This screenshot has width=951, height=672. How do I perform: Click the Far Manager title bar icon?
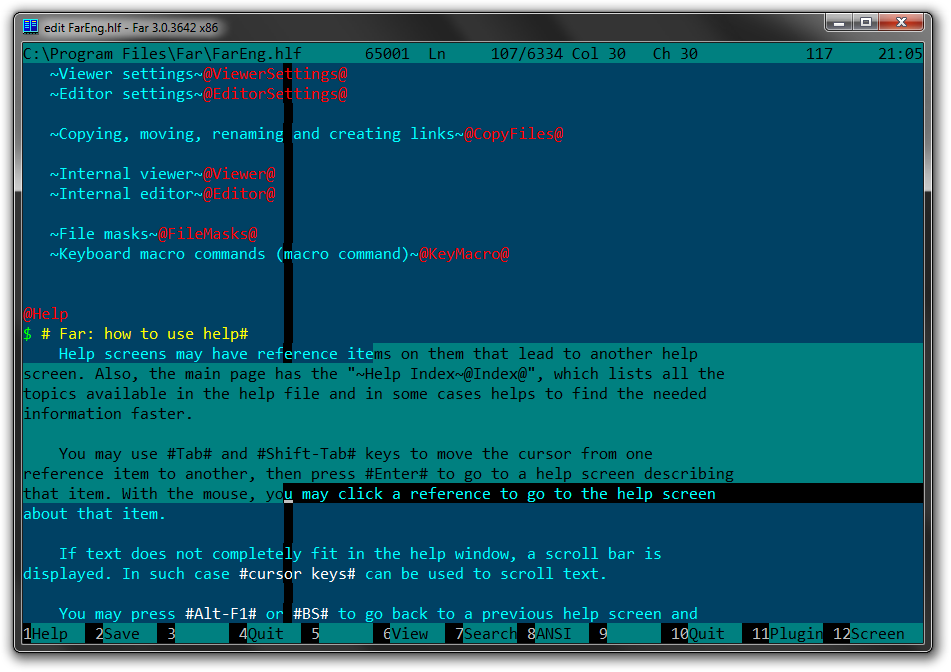point(30,27)
